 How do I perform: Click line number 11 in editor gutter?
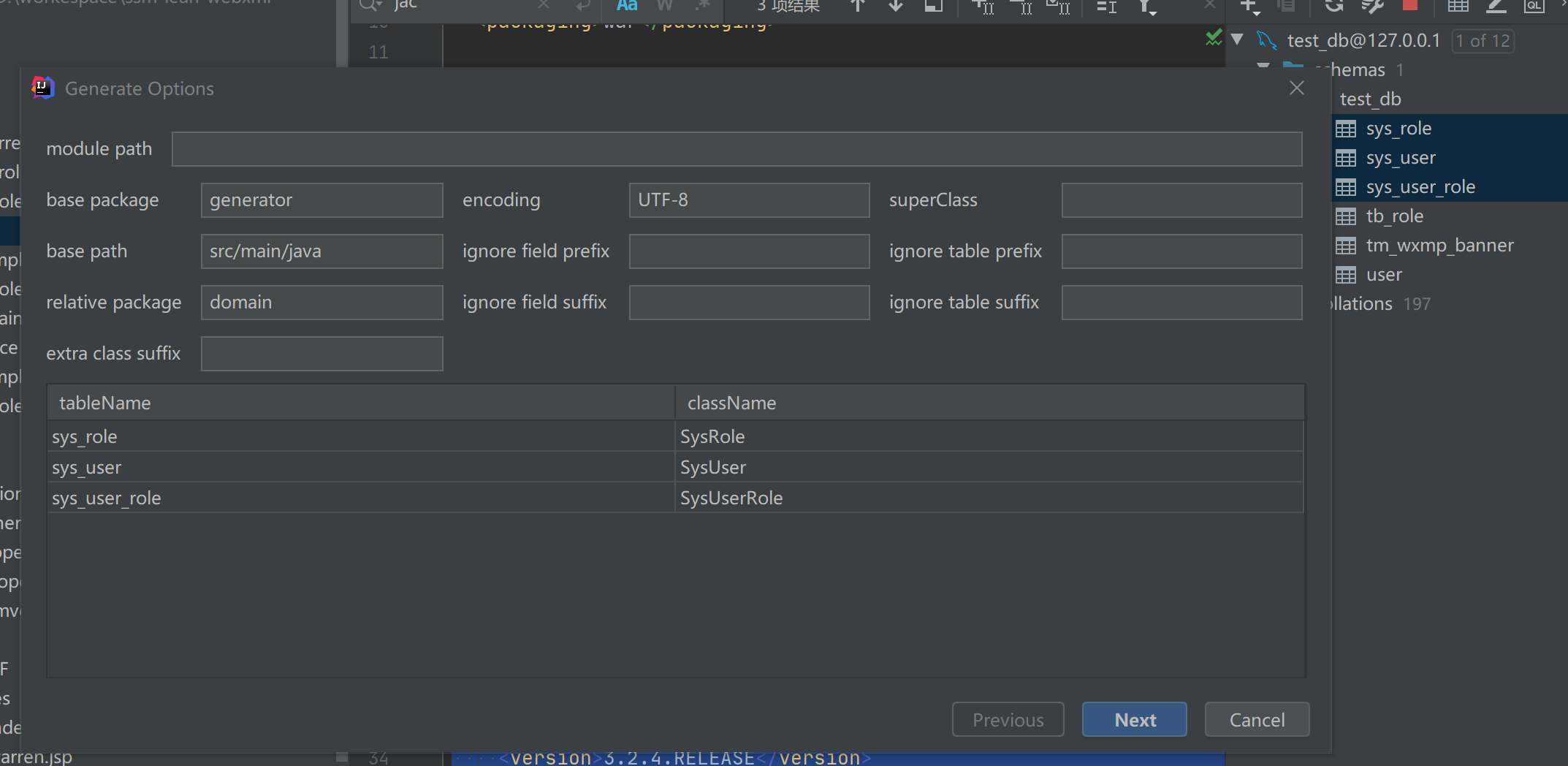point(378,52)
